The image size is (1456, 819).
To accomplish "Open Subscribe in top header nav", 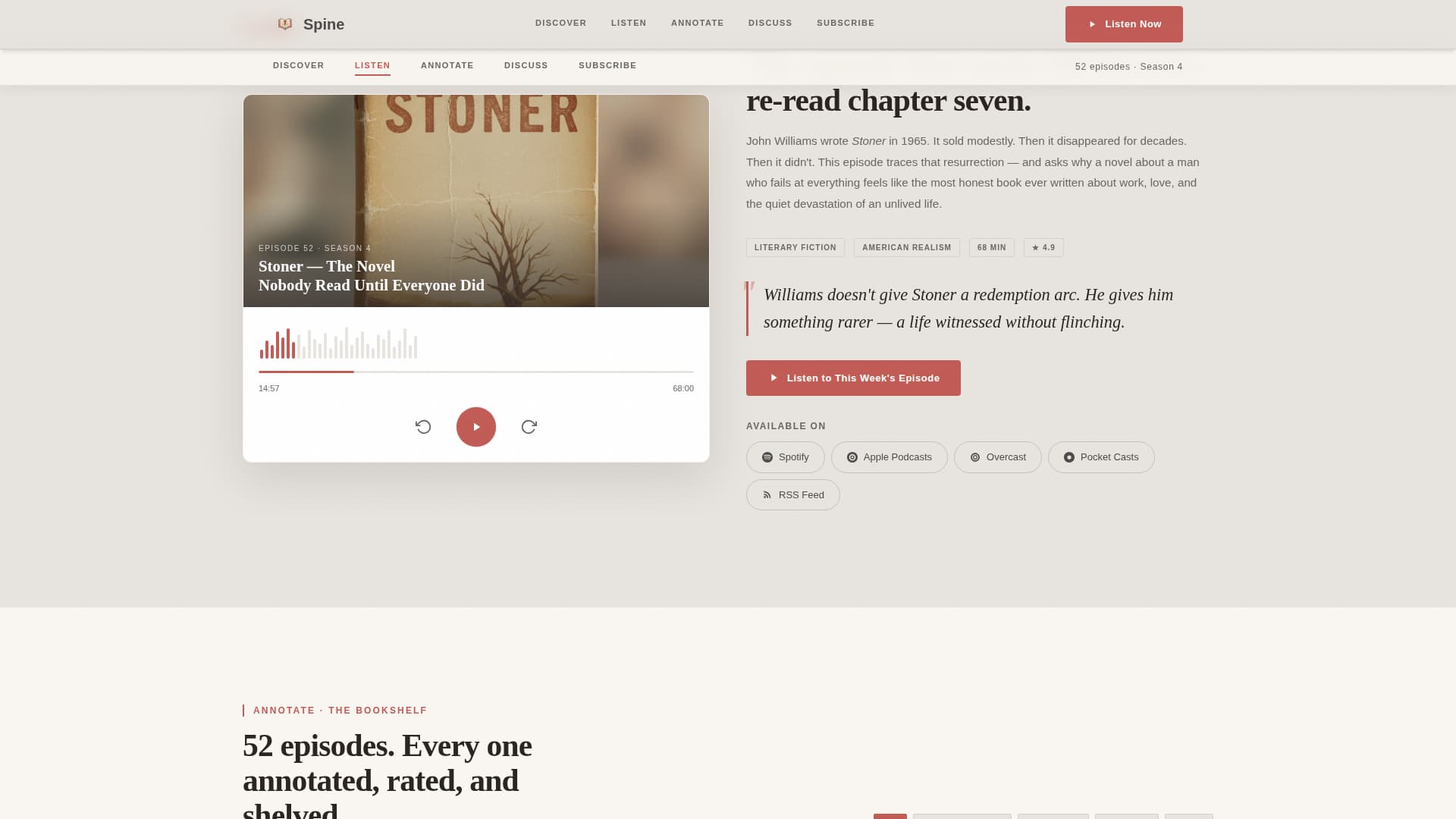I will click(846, 23).
